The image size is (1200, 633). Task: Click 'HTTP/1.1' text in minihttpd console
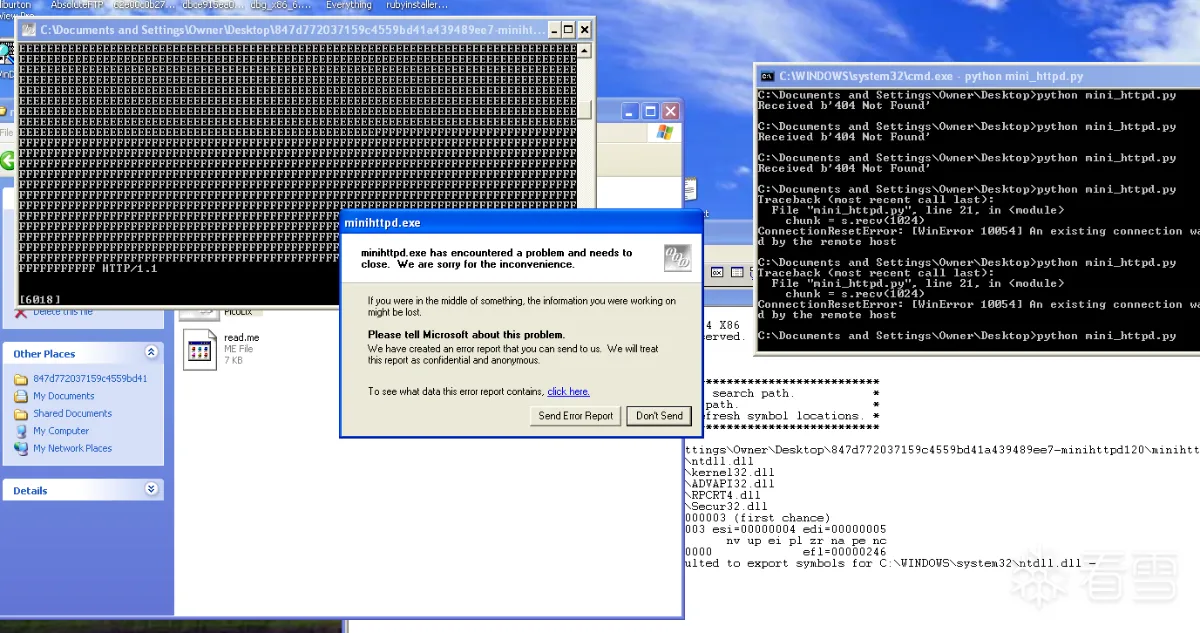pos(129,268)
